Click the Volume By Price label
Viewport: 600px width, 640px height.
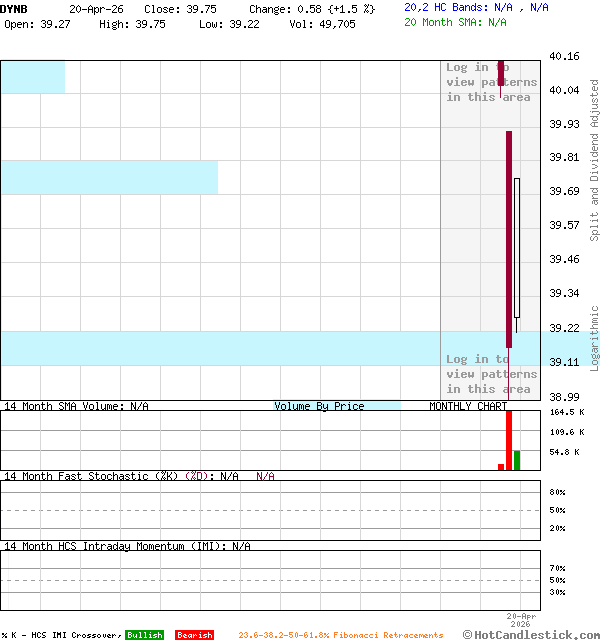pyautogui.click(x=319, y=406)
